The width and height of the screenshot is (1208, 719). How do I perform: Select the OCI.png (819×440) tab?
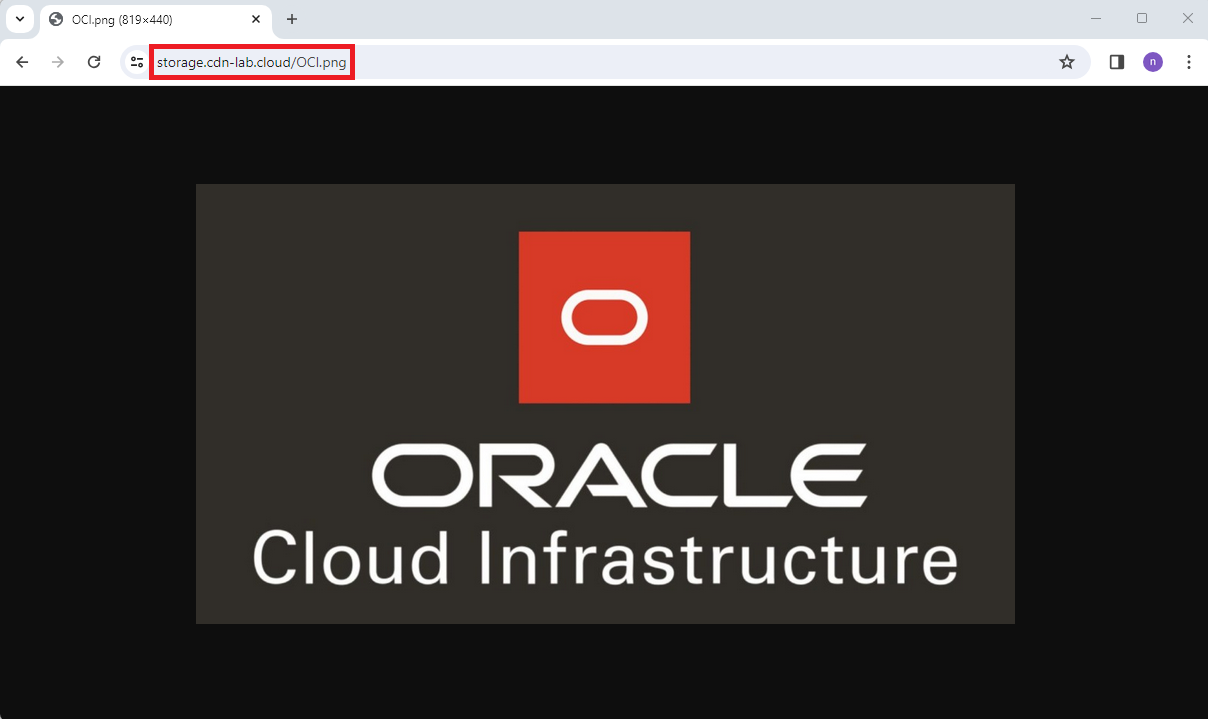point(156,20)
